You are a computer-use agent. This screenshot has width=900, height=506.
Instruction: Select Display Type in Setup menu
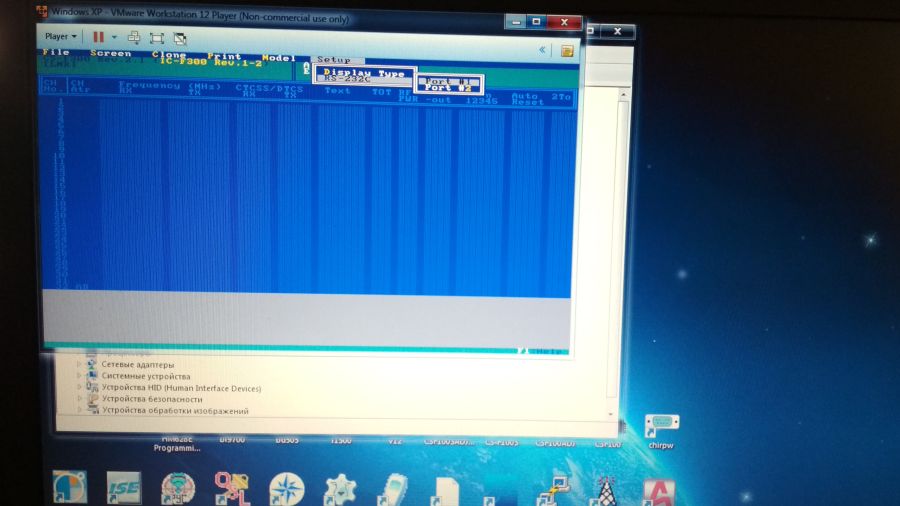tap(363, 73)
